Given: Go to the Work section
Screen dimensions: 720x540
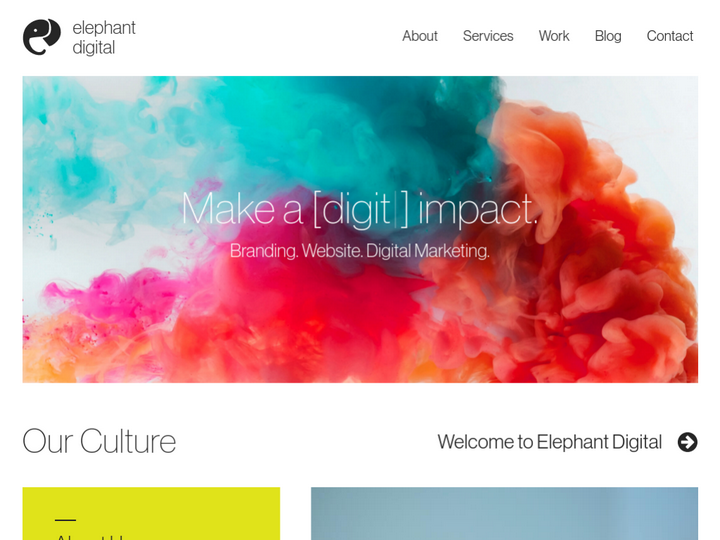Looking at the screenshot, I should 554,36.
